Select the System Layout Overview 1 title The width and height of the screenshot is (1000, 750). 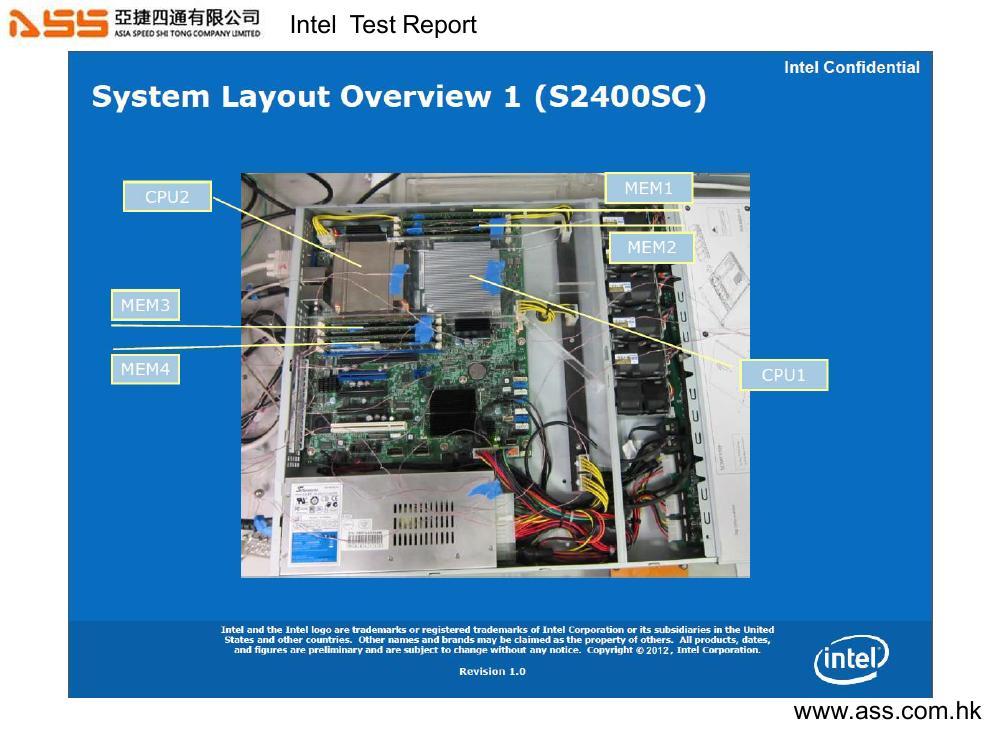399,97
